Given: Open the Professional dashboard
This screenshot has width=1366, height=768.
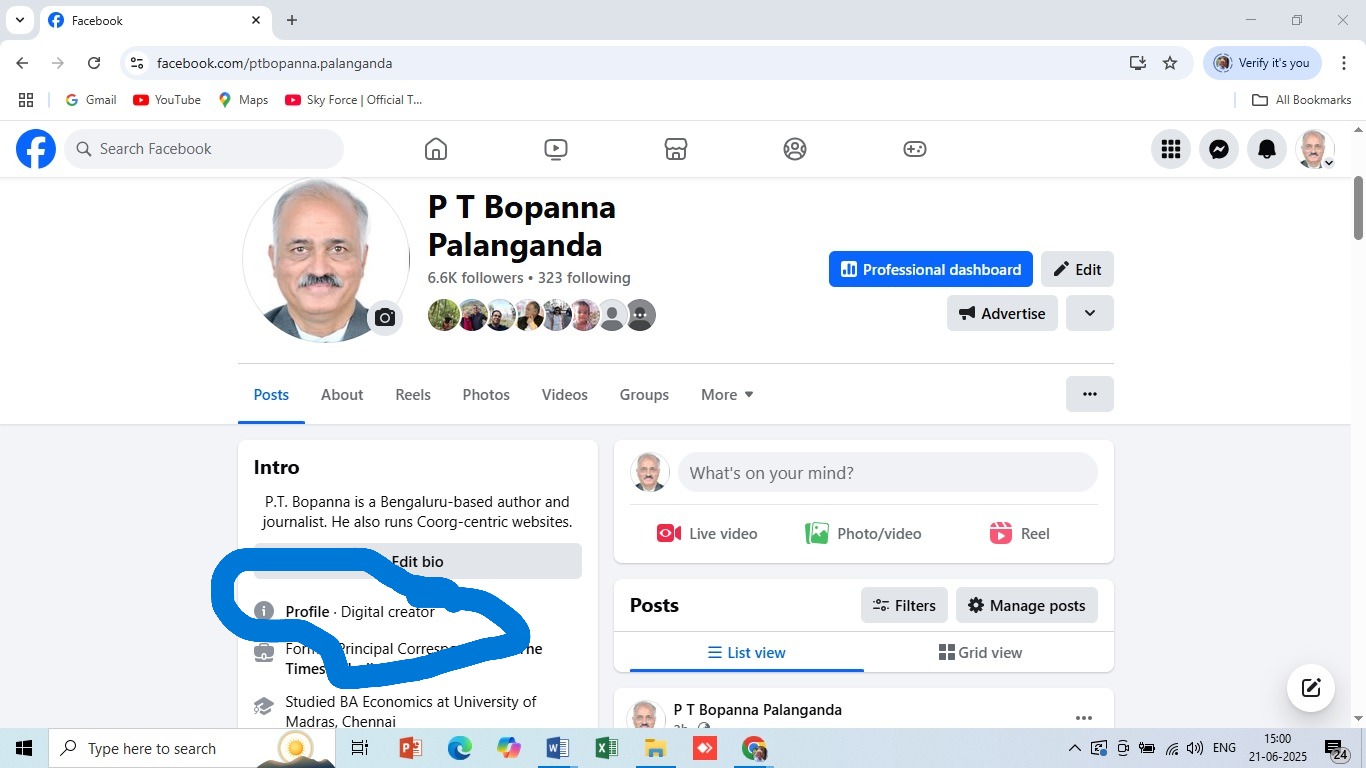Looking at the screenshot, I should pos(931,269).
